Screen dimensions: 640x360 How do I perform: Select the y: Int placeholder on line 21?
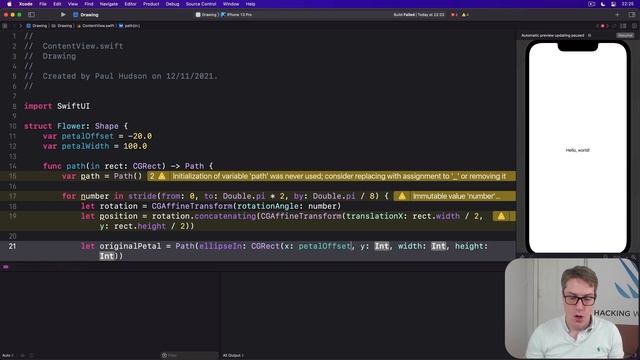pyautogui.click(x=382, y=246)
